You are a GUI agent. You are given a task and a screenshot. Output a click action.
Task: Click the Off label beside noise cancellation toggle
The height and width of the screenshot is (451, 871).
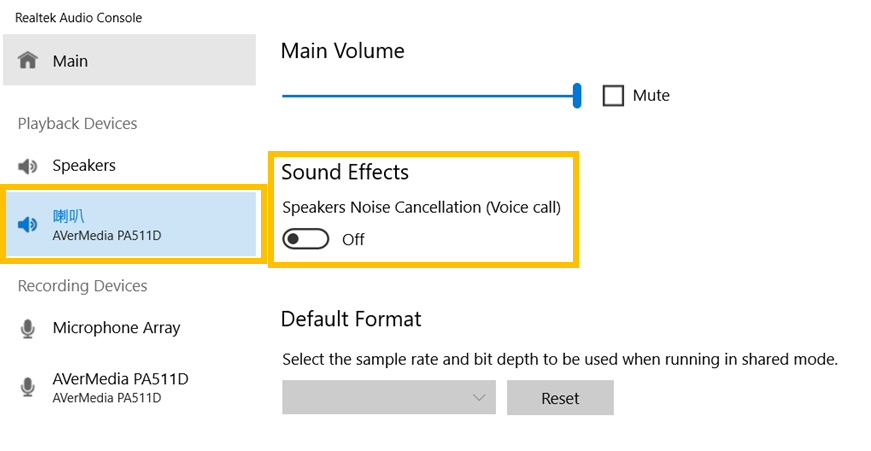[353, 240]
